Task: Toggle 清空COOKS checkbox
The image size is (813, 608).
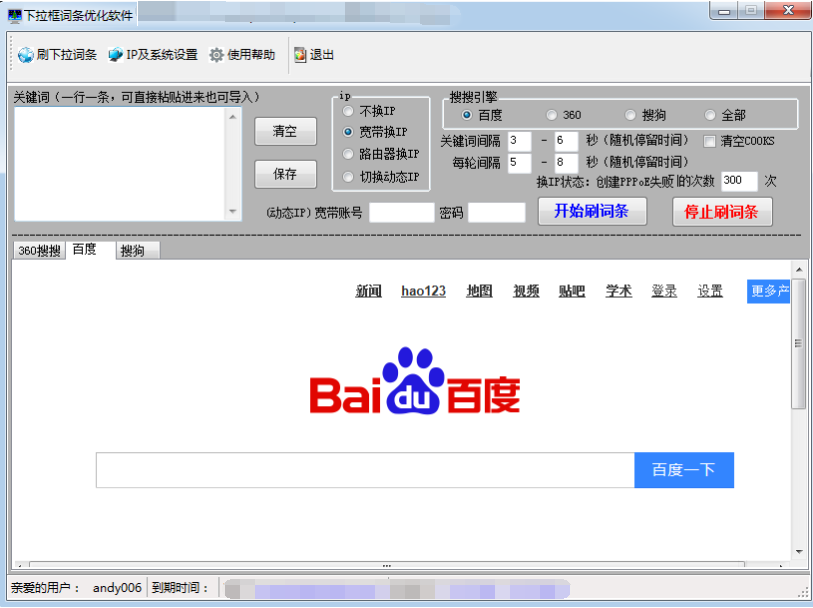Action: (x=709, y=141)
